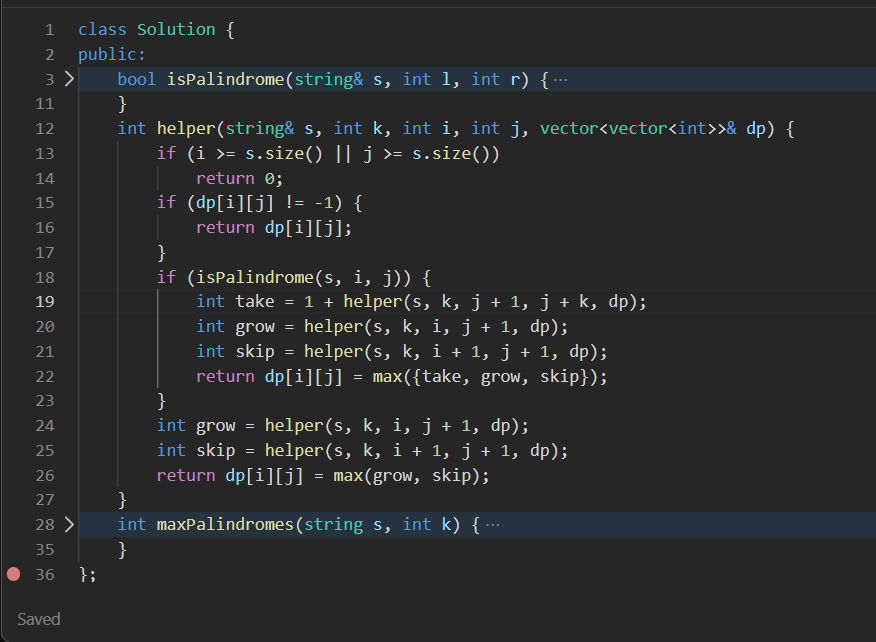Click 'return dp[i][j];' on line 16
Screen dimensions: 876x642
point(274,228)
